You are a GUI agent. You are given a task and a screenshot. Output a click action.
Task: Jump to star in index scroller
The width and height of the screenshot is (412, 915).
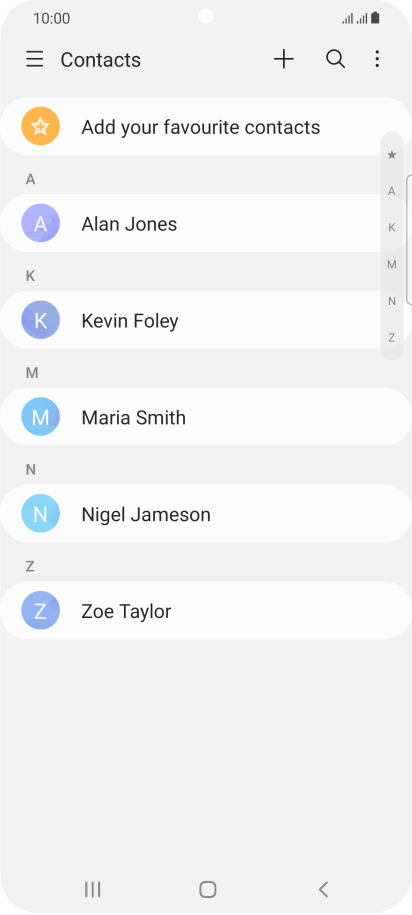[392, 155]
